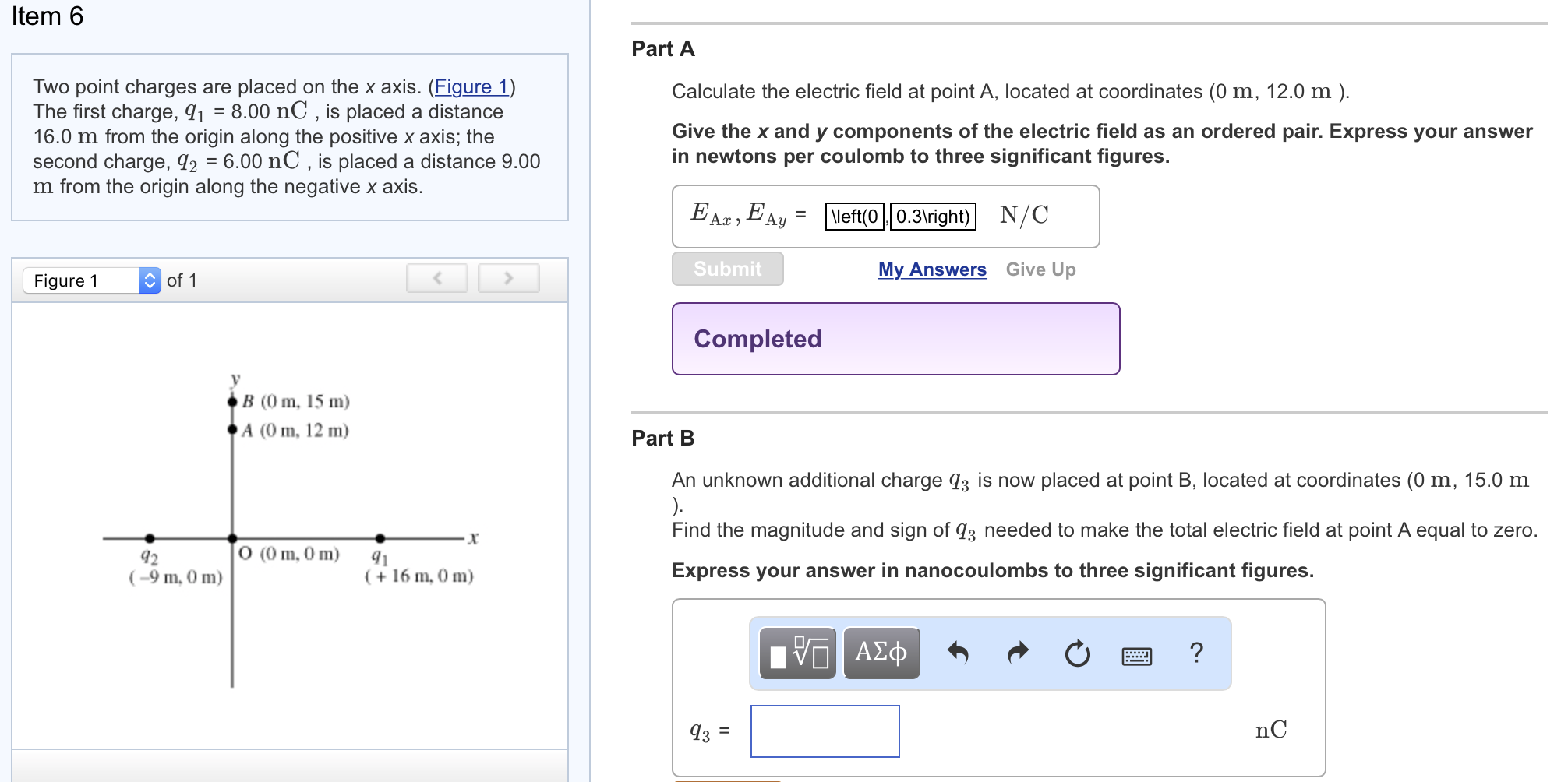
Task: Redo an entry in the answer toolbar
Action: (x=1017, y=654)
